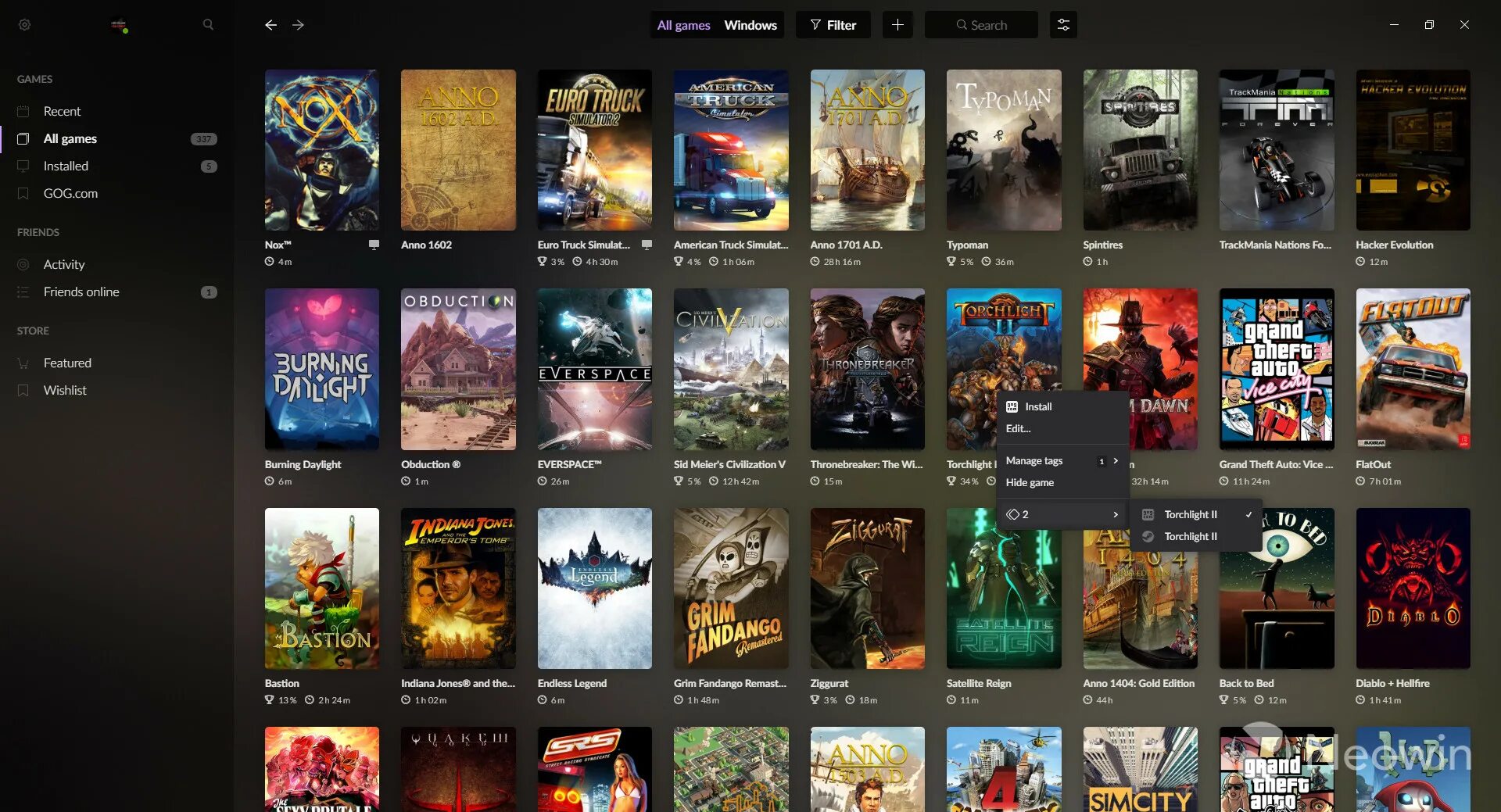Viewport: 1501px width, 812px height.
Task: Click the Endless Legend title text
Action: click(571, 683)
